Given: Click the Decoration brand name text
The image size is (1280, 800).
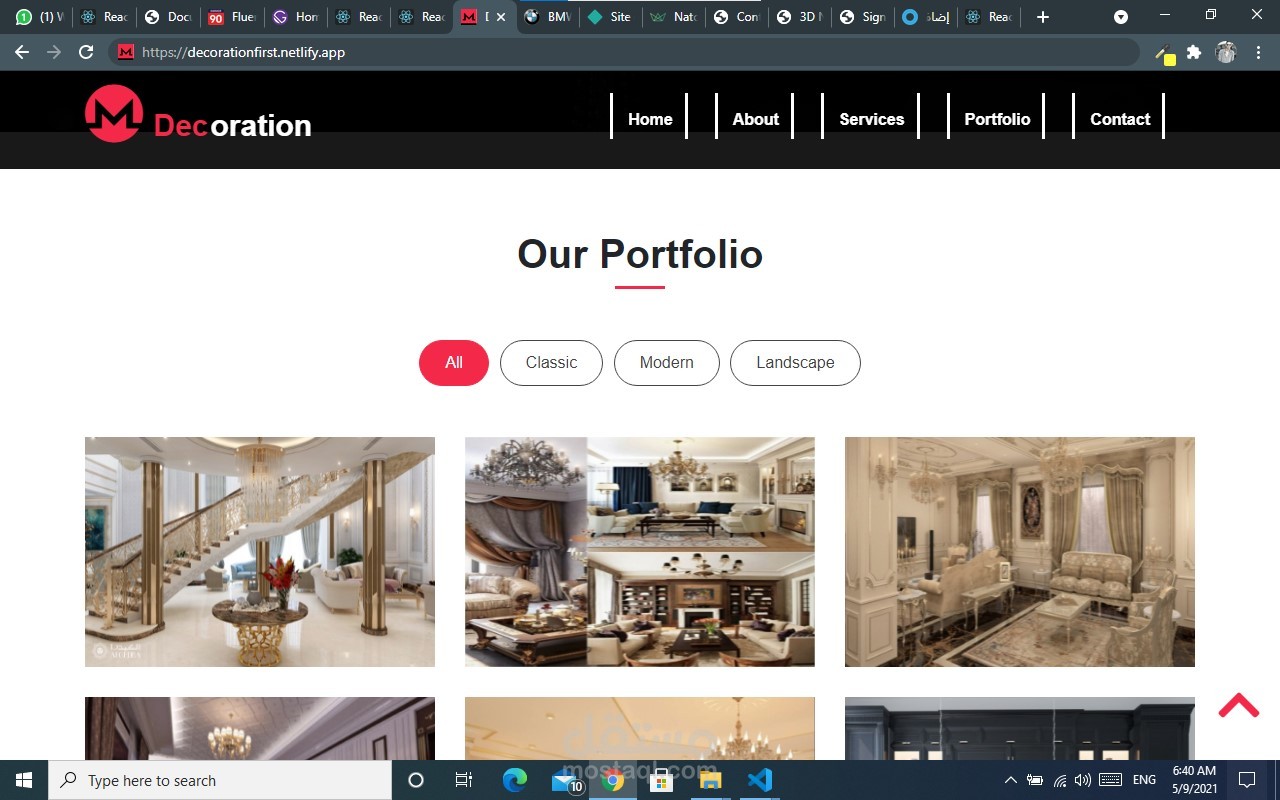Looking at the screenshot, I should click(232, 126).
